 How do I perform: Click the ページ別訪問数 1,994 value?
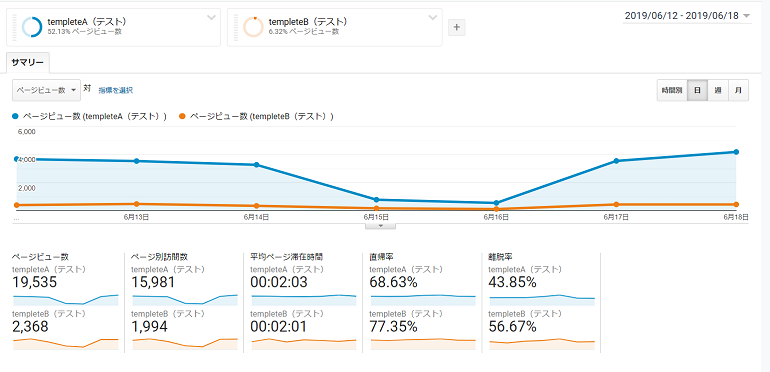[150, 326]
